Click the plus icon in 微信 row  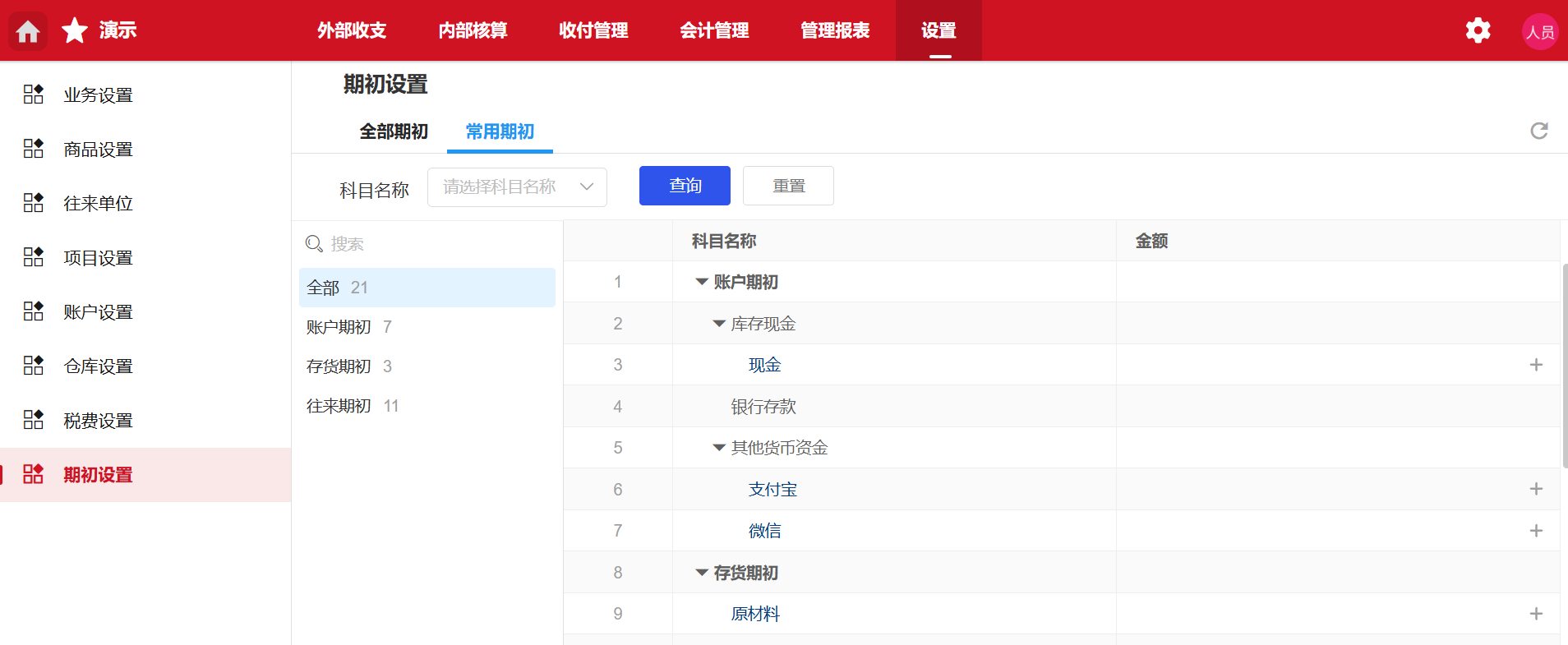pos(1535,531)
